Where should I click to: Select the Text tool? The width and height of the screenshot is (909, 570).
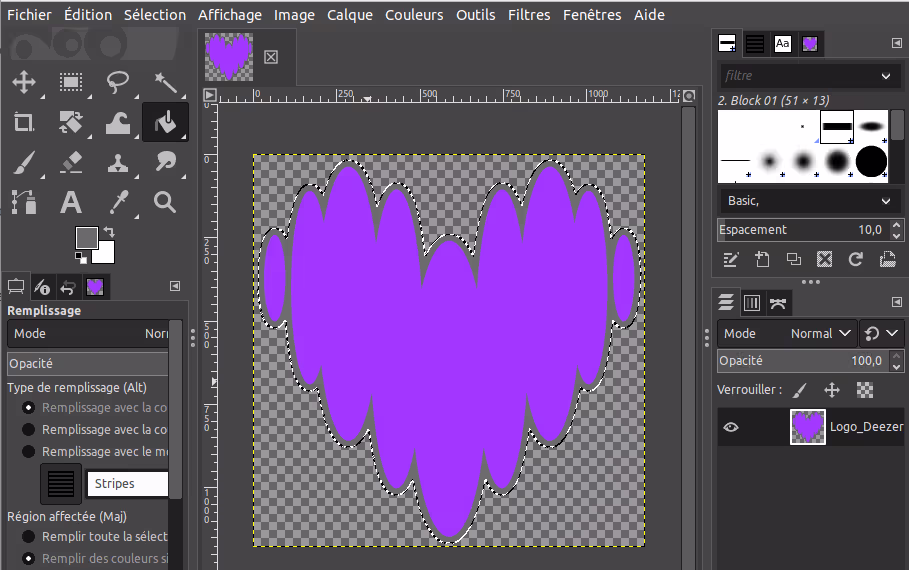(x=70, y=203)
